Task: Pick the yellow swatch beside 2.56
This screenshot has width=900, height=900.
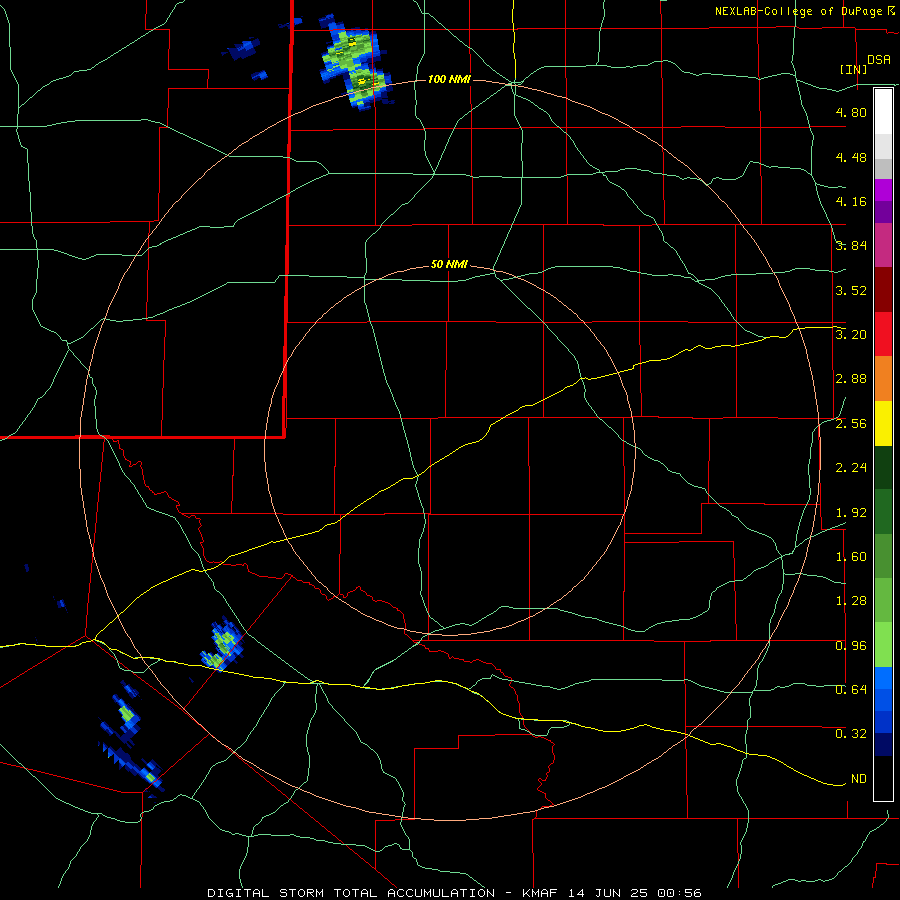Action: 883,423
